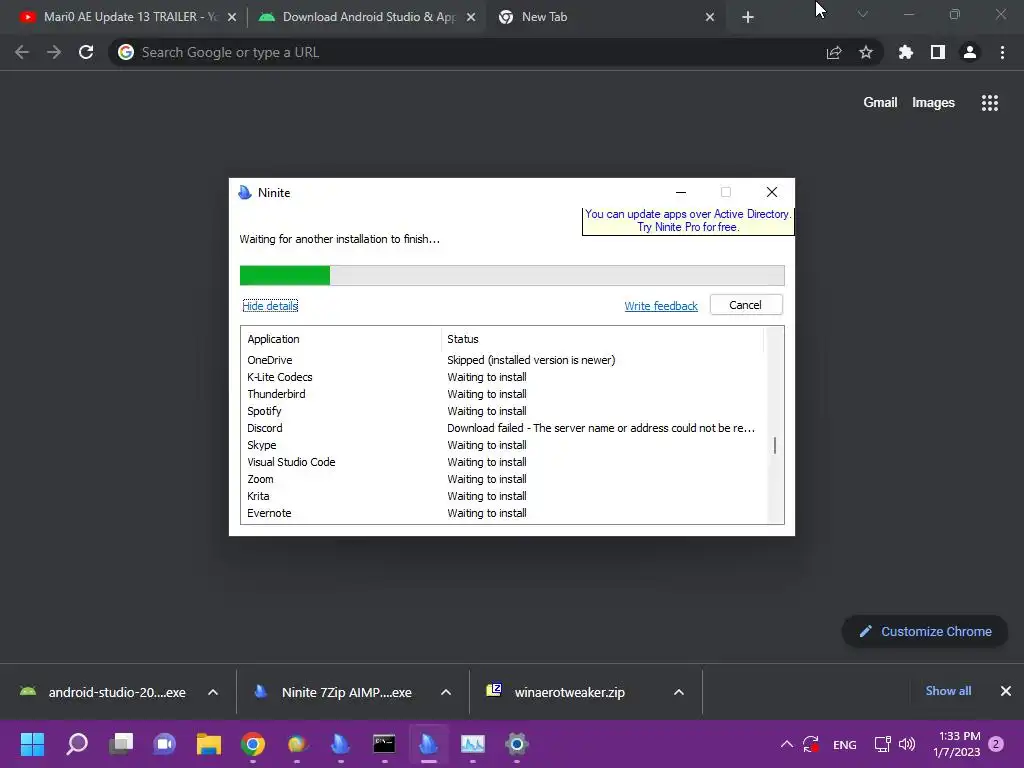Click OneDrive's Skipped status text

click(x=531, y=360)
